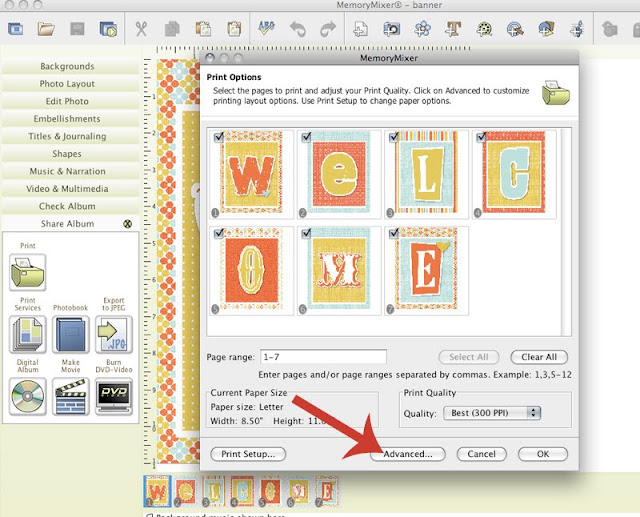
Task: Click Export to JPEG icon
Action: tap(114, 335)
